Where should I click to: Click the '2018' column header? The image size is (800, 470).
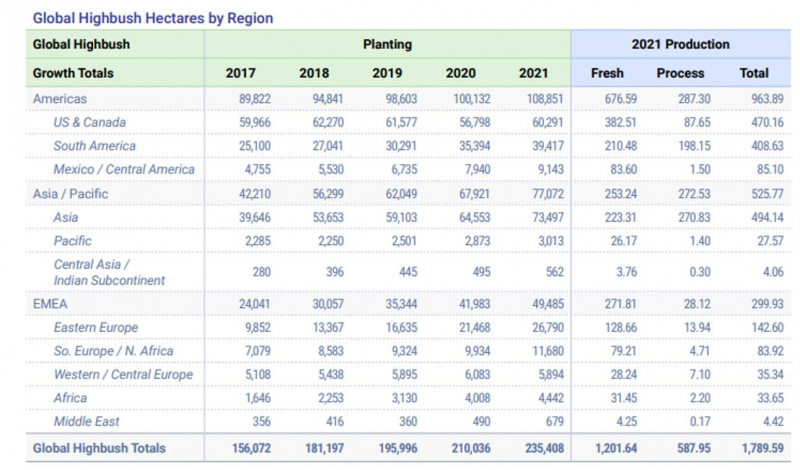[x=314, y=73]
